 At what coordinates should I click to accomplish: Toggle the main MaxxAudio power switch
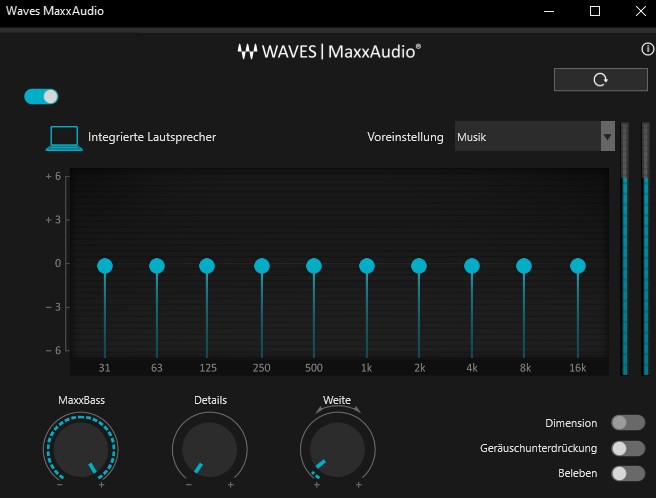41,96
